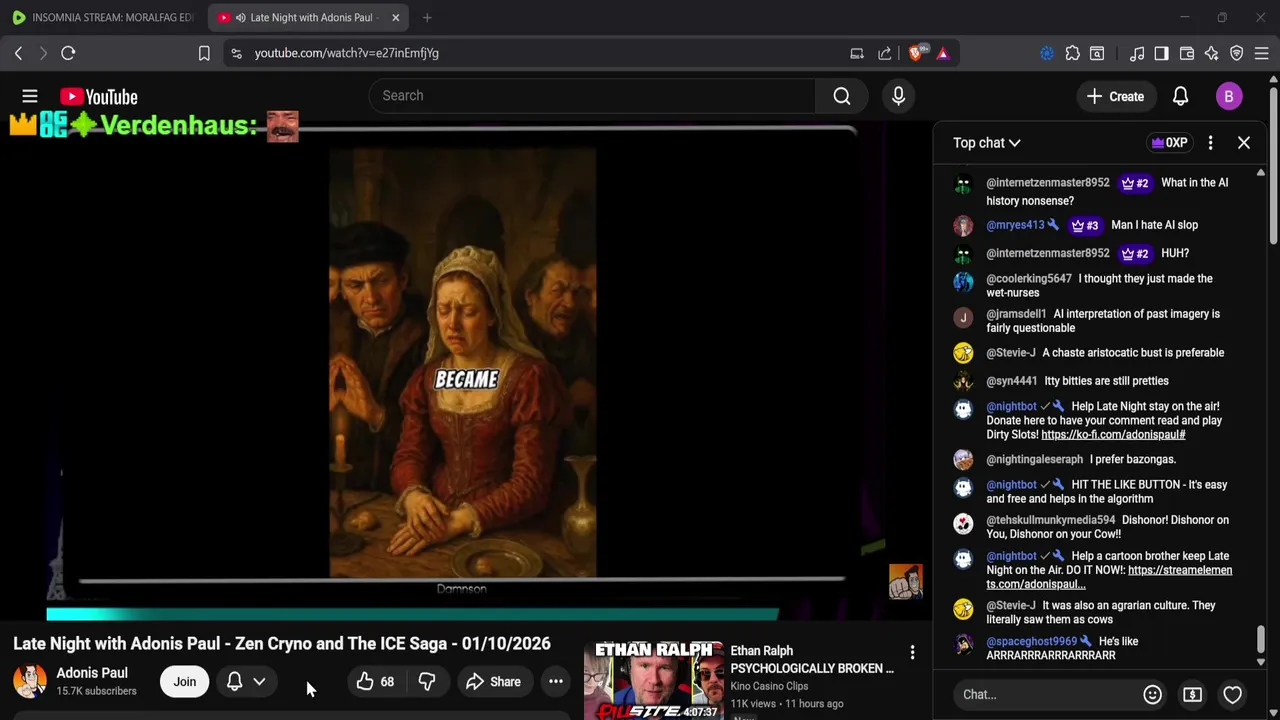Open account menu via avatar B
The image size is (1280, 720).
(1229, 96)
